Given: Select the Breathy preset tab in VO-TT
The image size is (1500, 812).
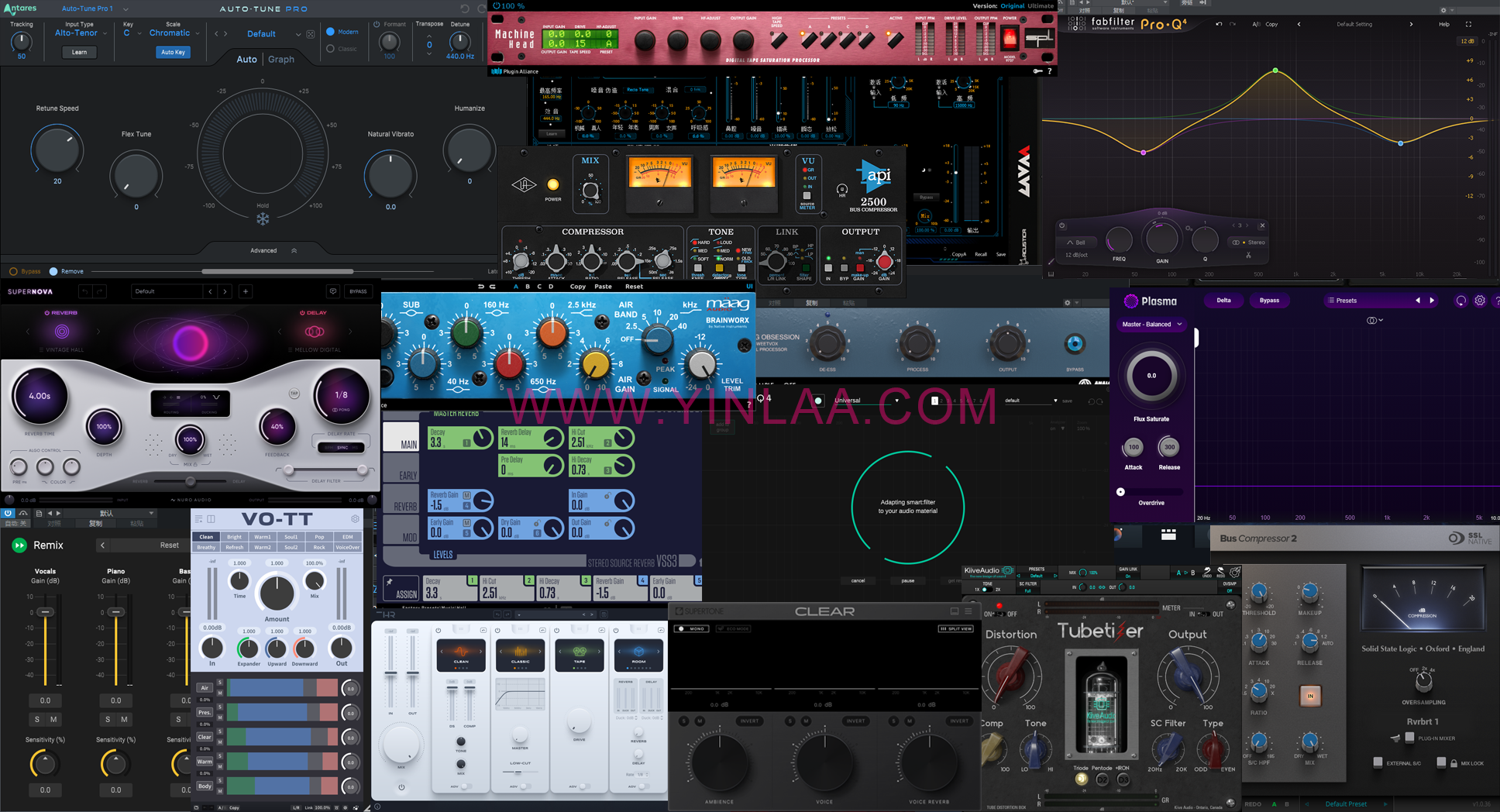Looking at the screenshot, I should (x=206, y=547).
